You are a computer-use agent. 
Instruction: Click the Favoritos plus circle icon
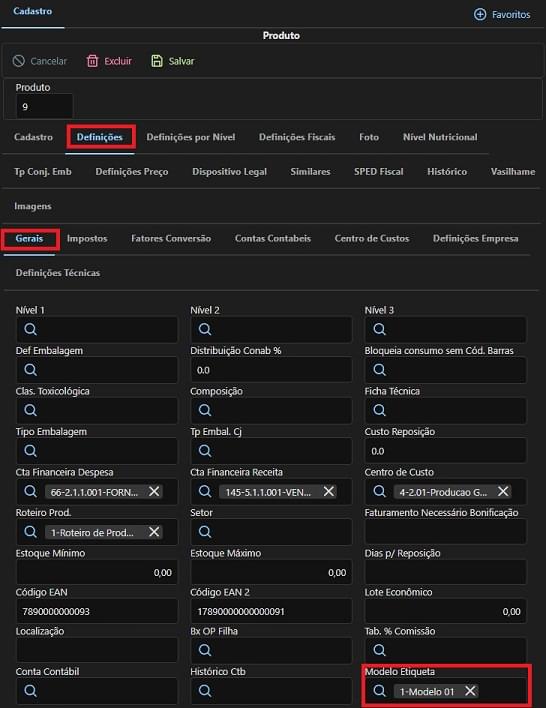[480, 14]
